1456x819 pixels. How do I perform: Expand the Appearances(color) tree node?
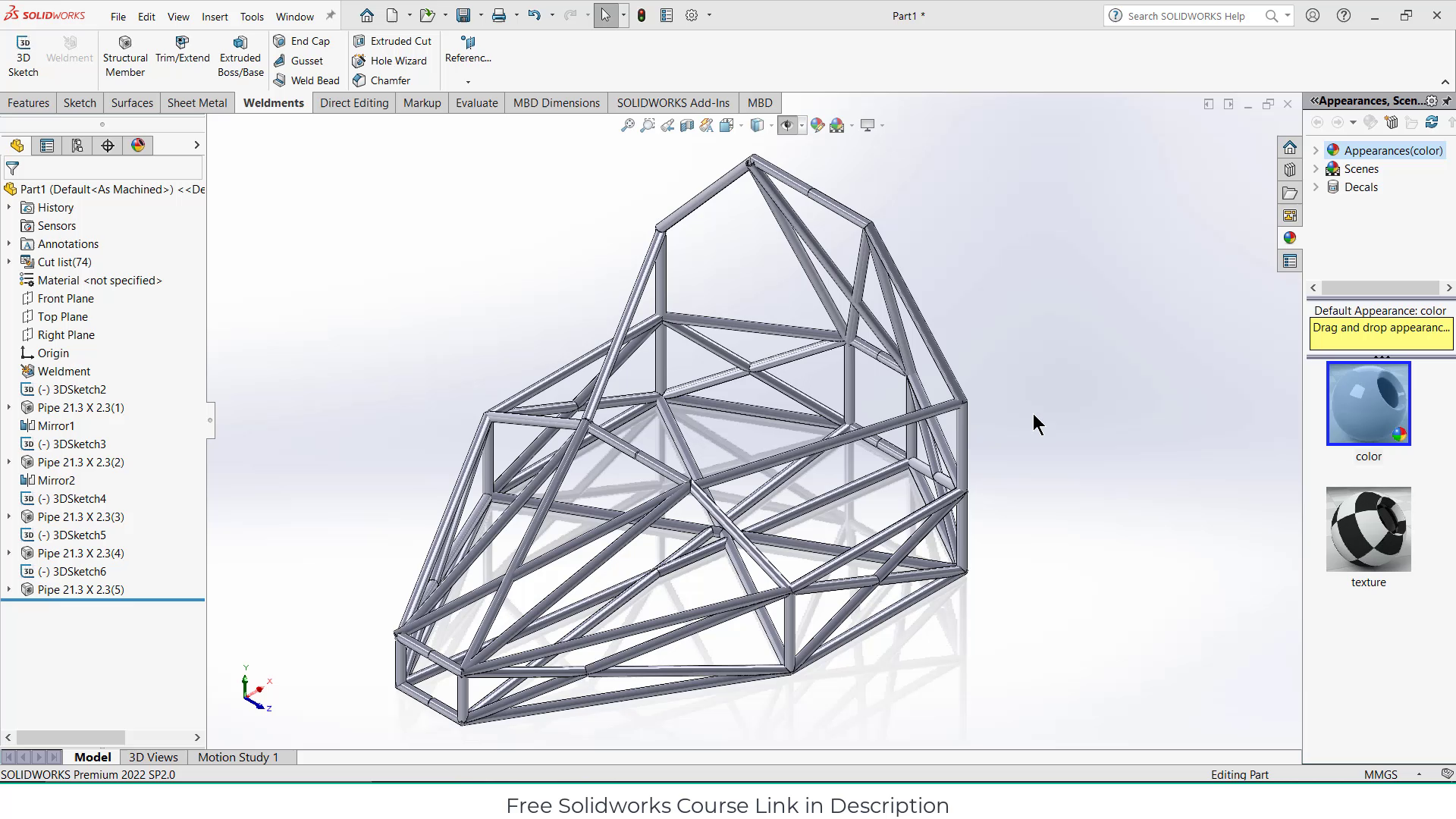1316,151
